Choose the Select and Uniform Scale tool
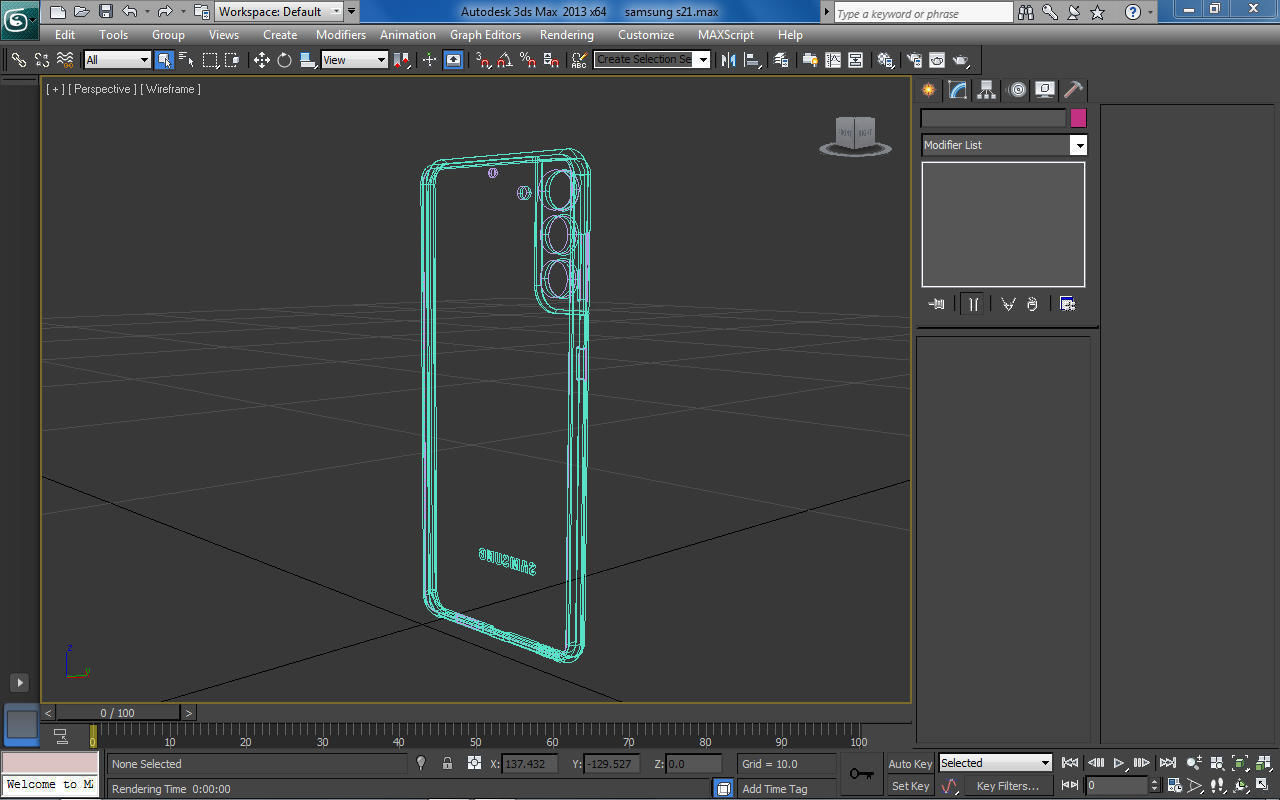1280x800 pixels. 308,60
